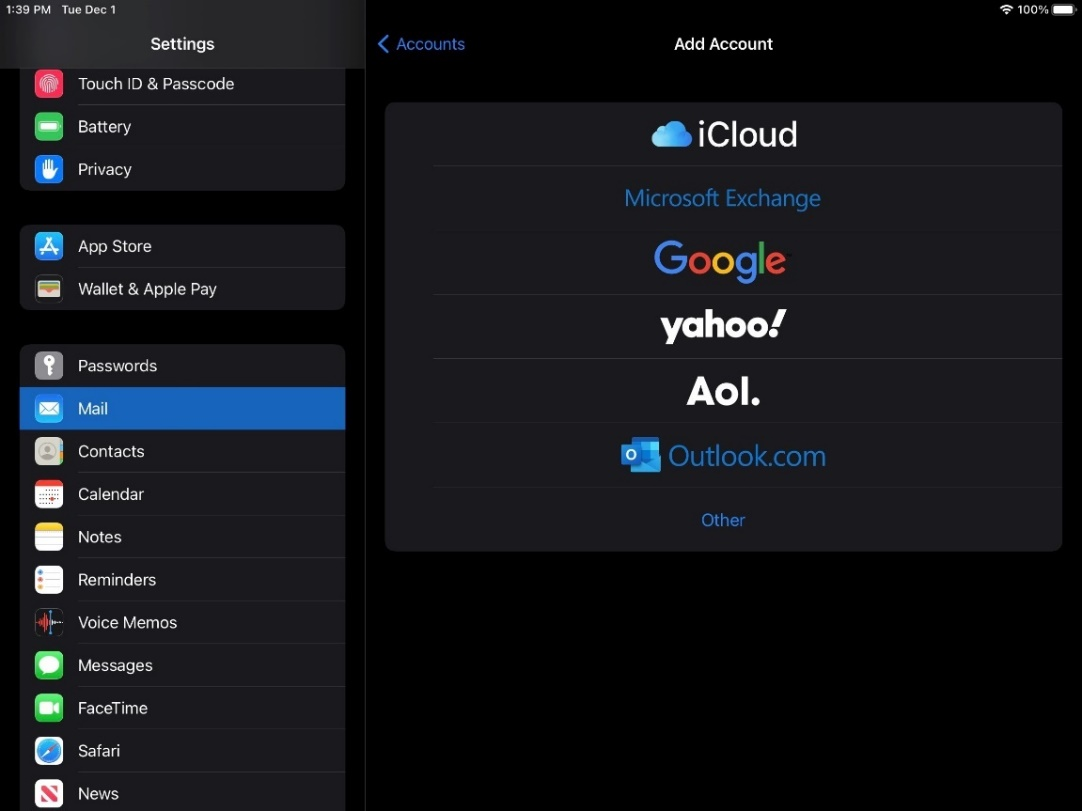Viewport: 1082px width, 811px height.
Task: Tap the 1:39 PM clock
Action: [x=28, y=10]
